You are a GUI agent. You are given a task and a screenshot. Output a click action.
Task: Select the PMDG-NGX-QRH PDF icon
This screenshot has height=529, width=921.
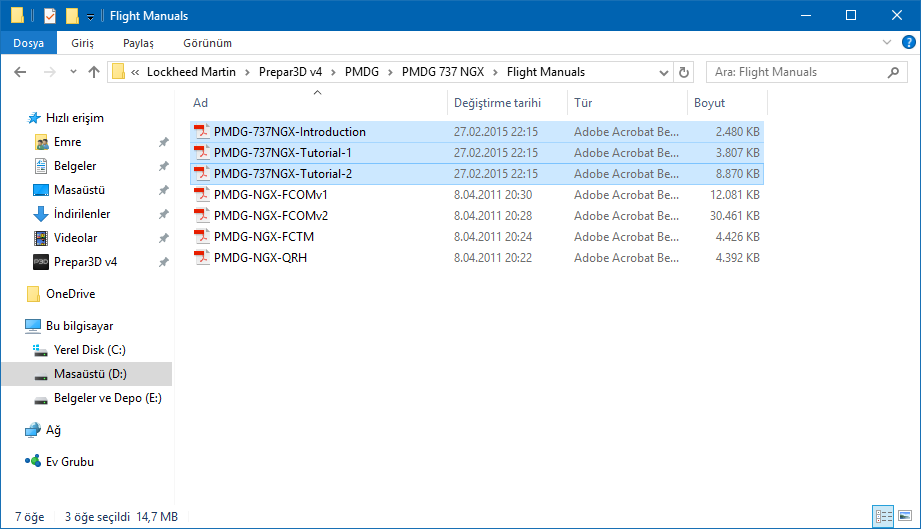point(201,258)
